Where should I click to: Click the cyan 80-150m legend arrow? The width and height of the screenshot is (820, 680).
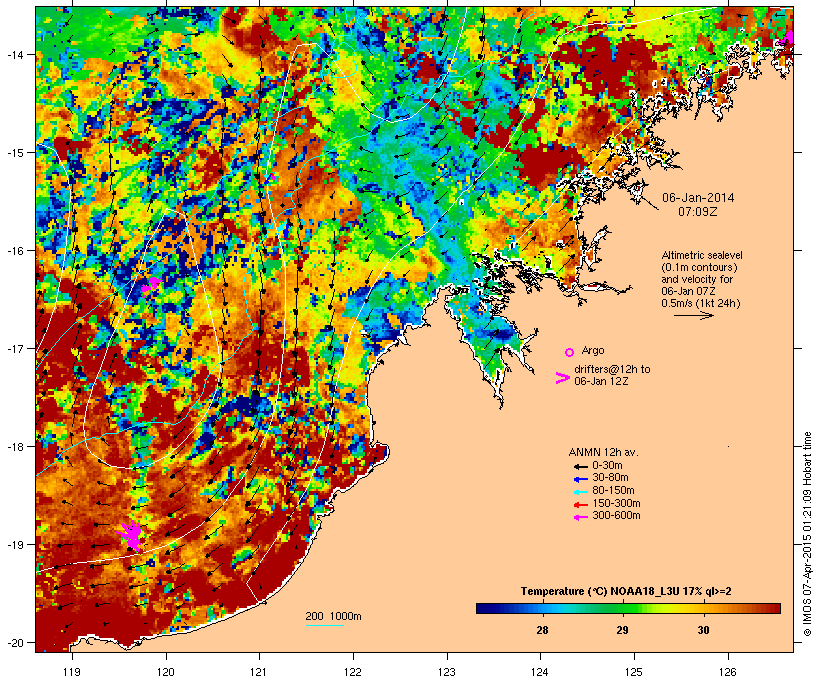tap(580, 492)
